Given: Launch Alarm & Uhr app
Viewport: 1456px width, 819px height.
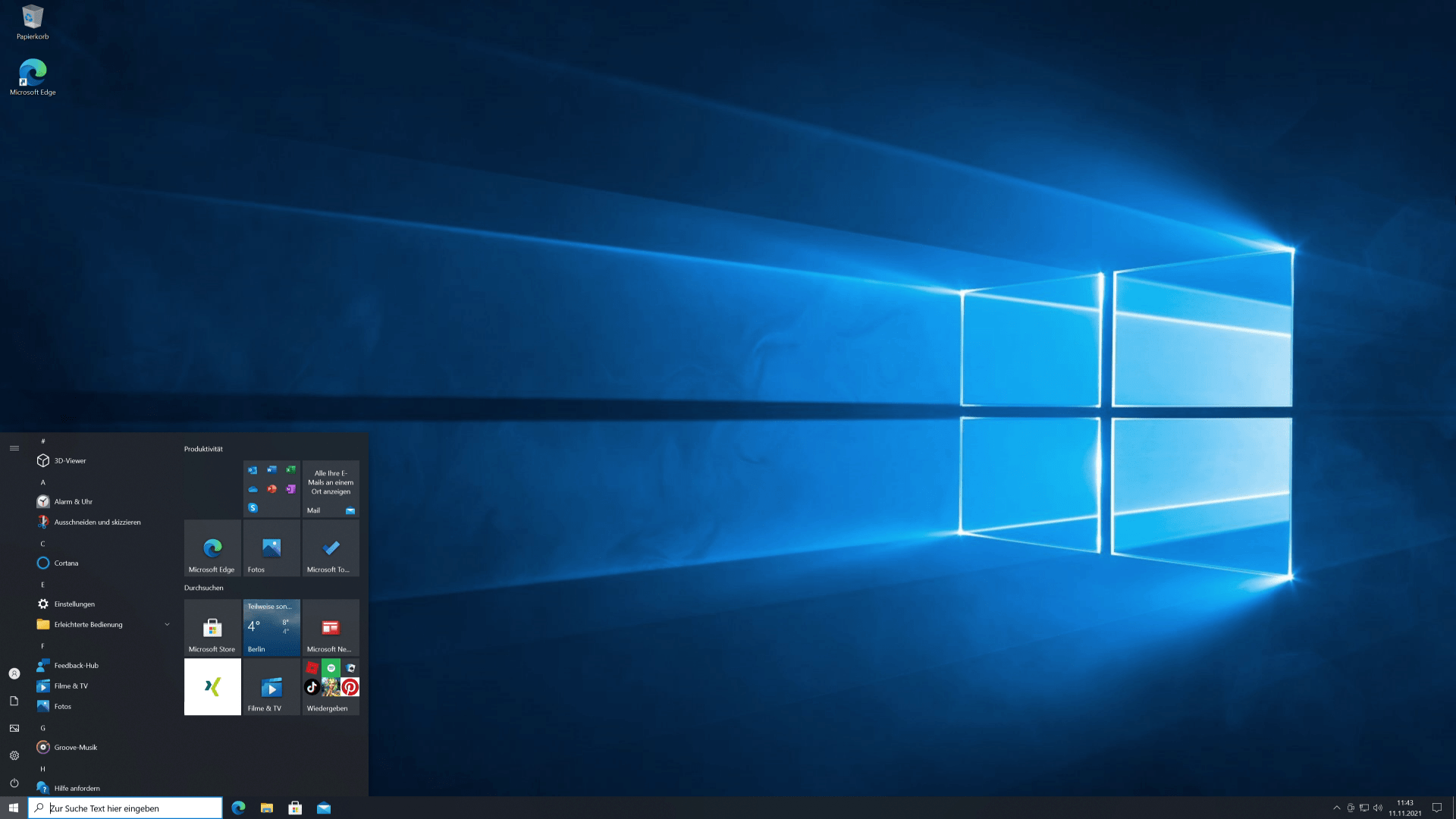Looking at the screenshot, I should pos(73,501).
